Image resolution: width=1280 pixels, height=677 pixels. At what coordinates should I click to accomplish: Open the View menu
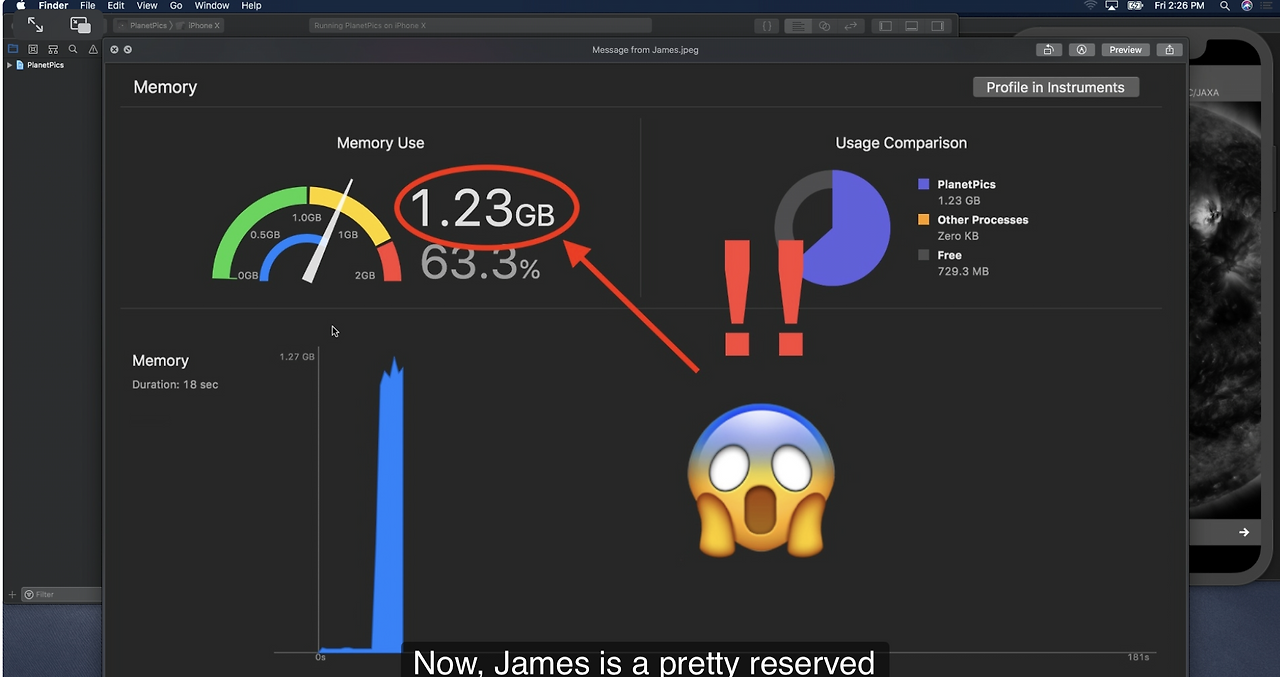[147, 6]
